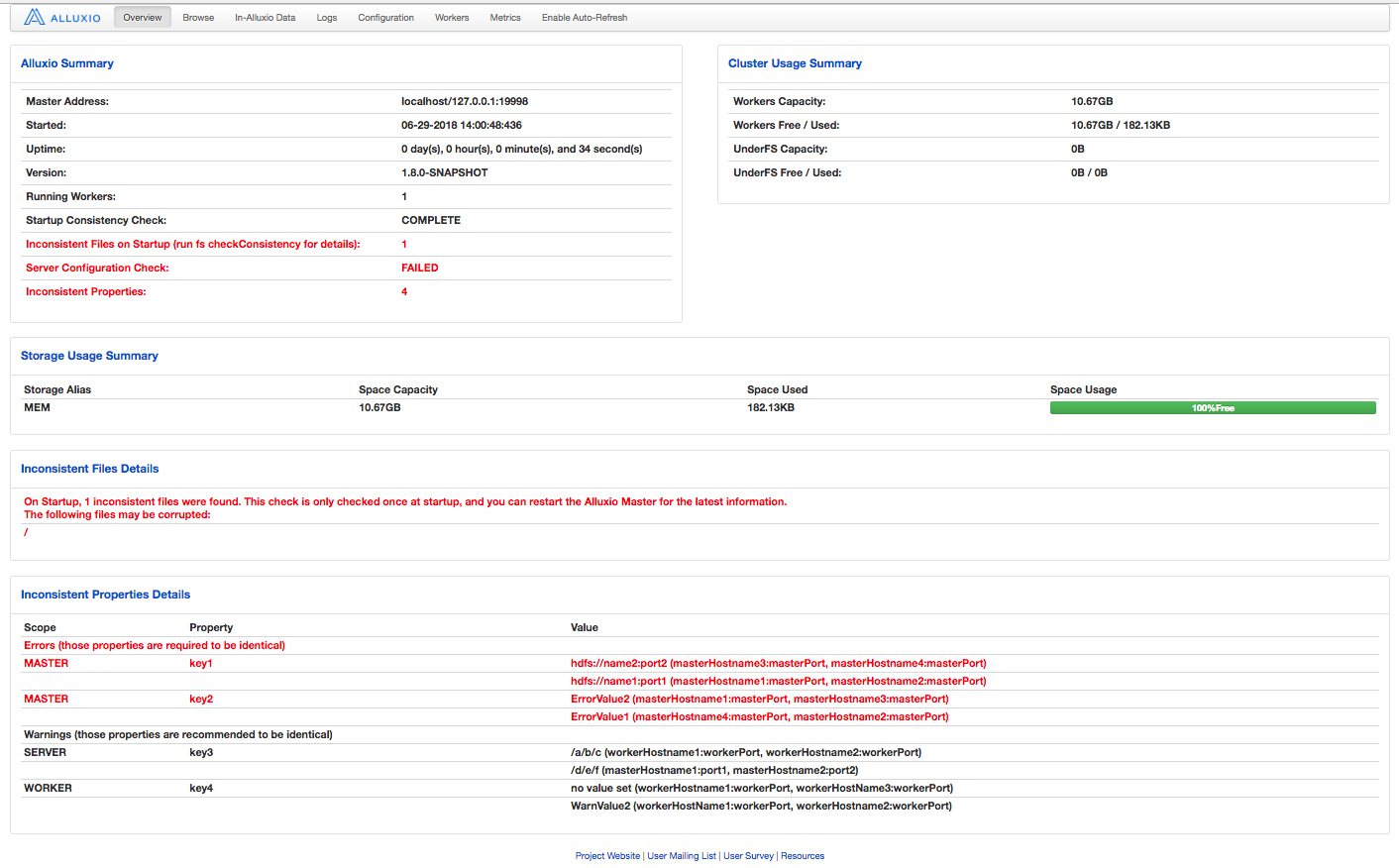Click the Inconsistent Properties Details heading
1399x868 pixels.
click(105, 595)
